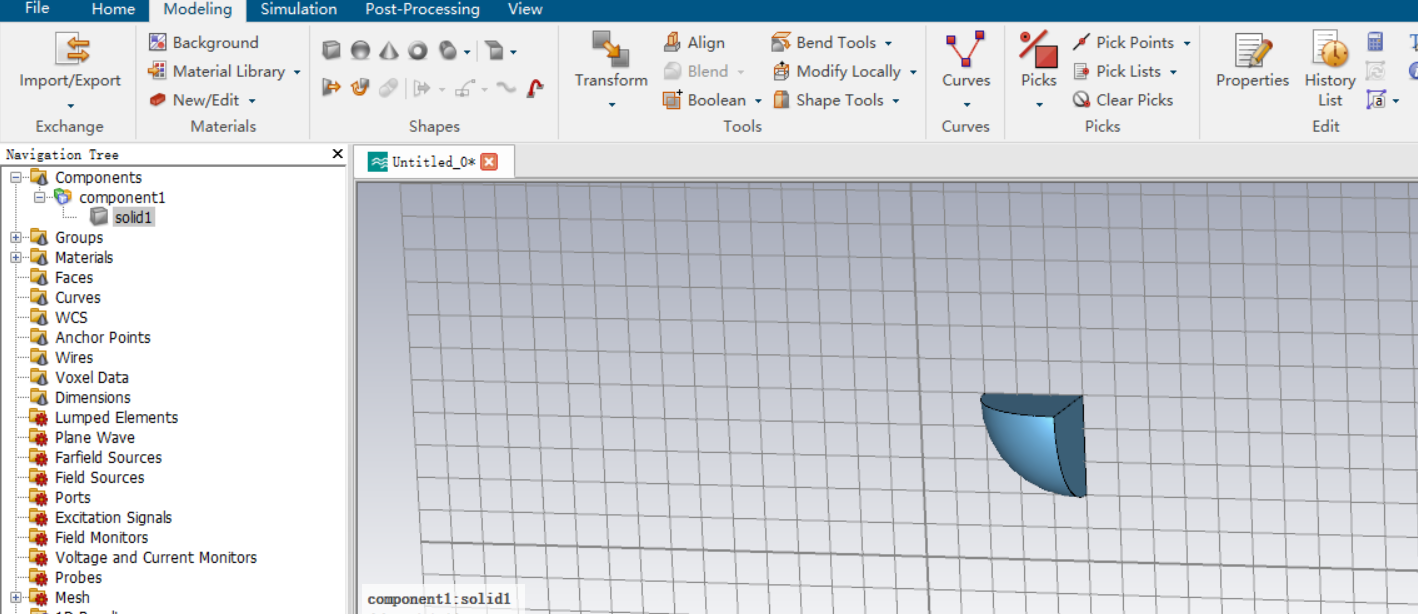The image size is (1418, 614).
Task: Click Pick Lists
Action: click(1118, 71)
